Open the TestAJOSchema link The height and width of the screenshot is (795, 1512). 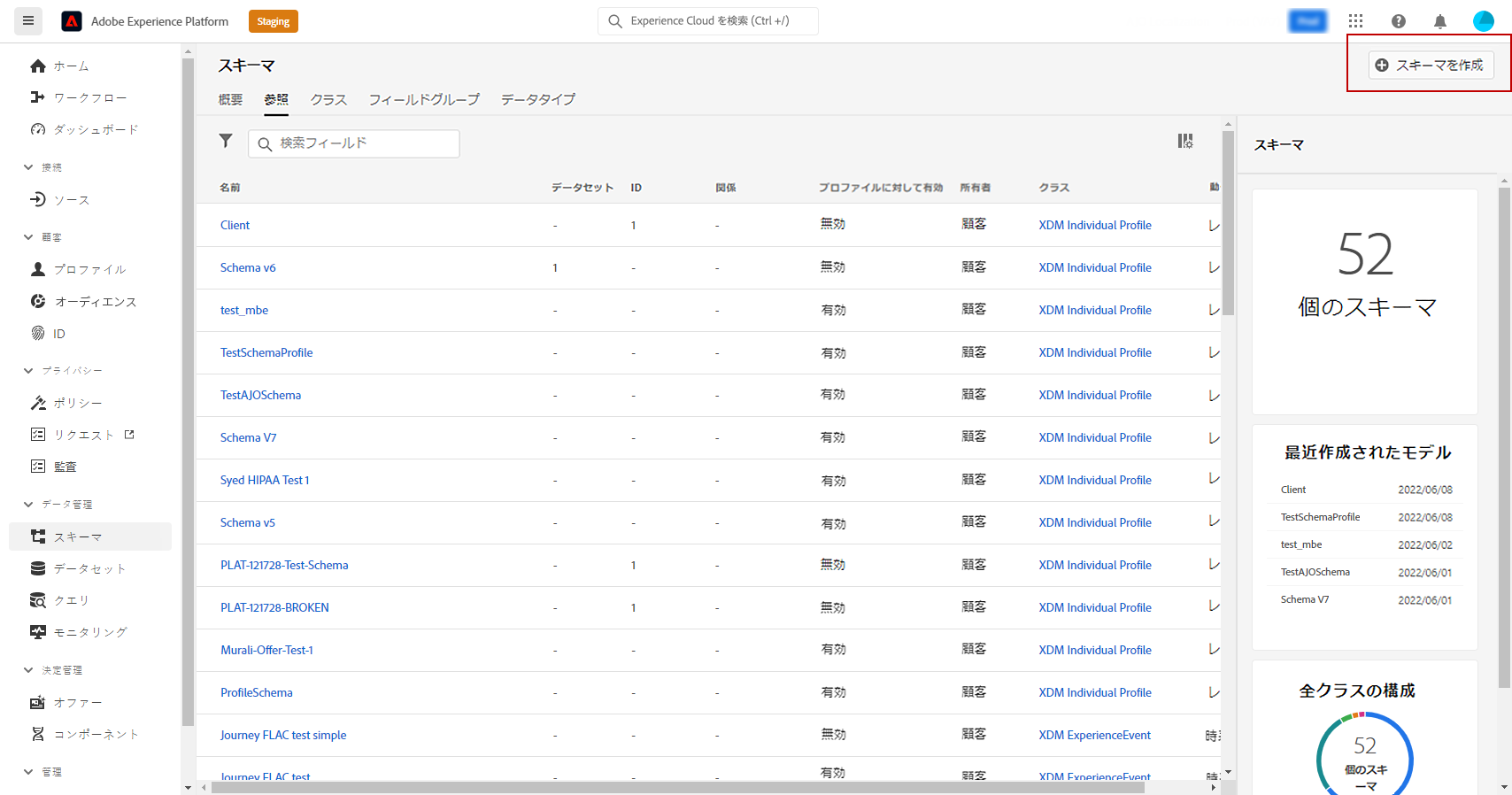click(260, 395)
